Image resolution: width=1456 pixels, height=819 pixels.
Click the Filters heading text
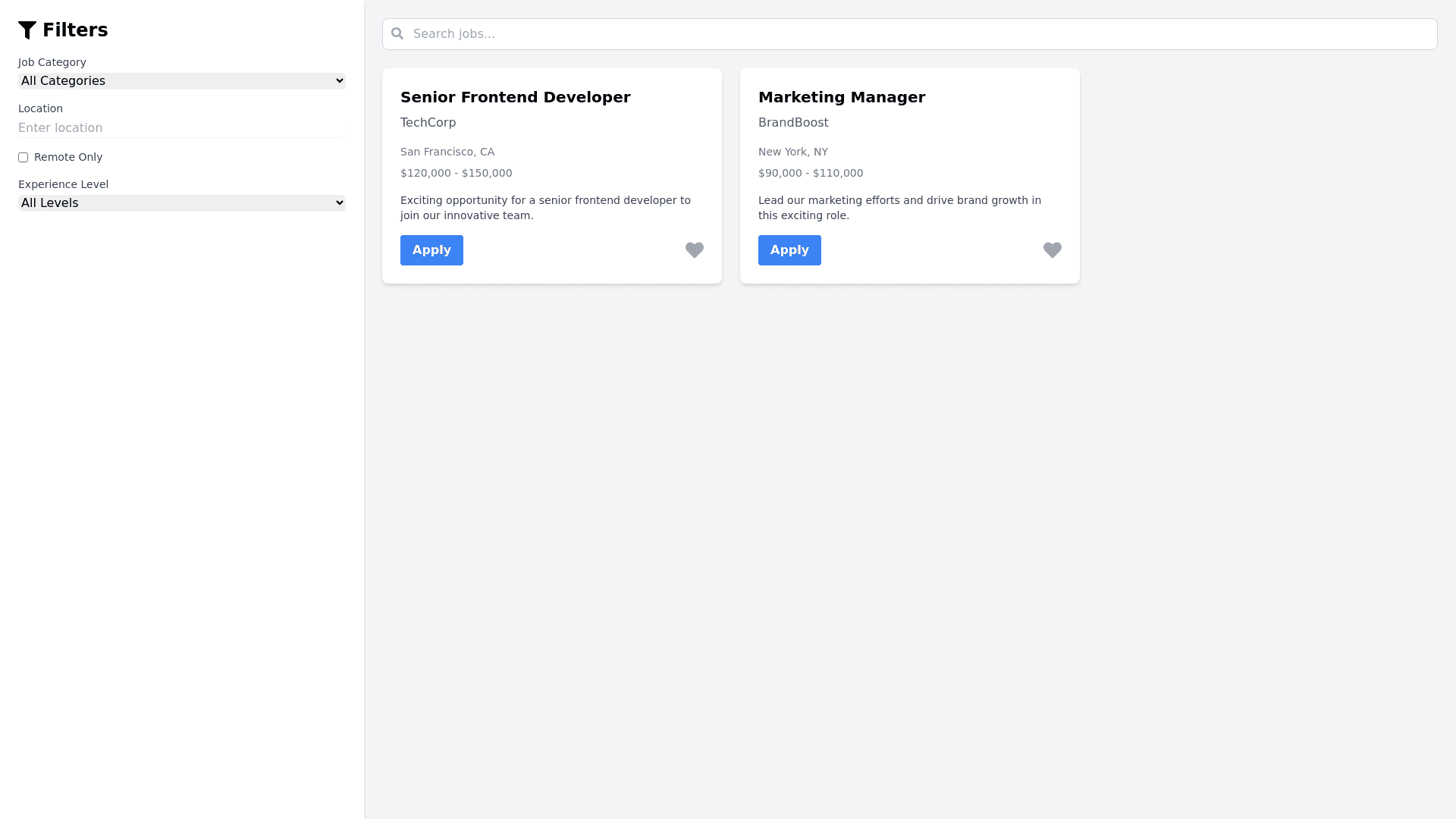click(75, 30)
